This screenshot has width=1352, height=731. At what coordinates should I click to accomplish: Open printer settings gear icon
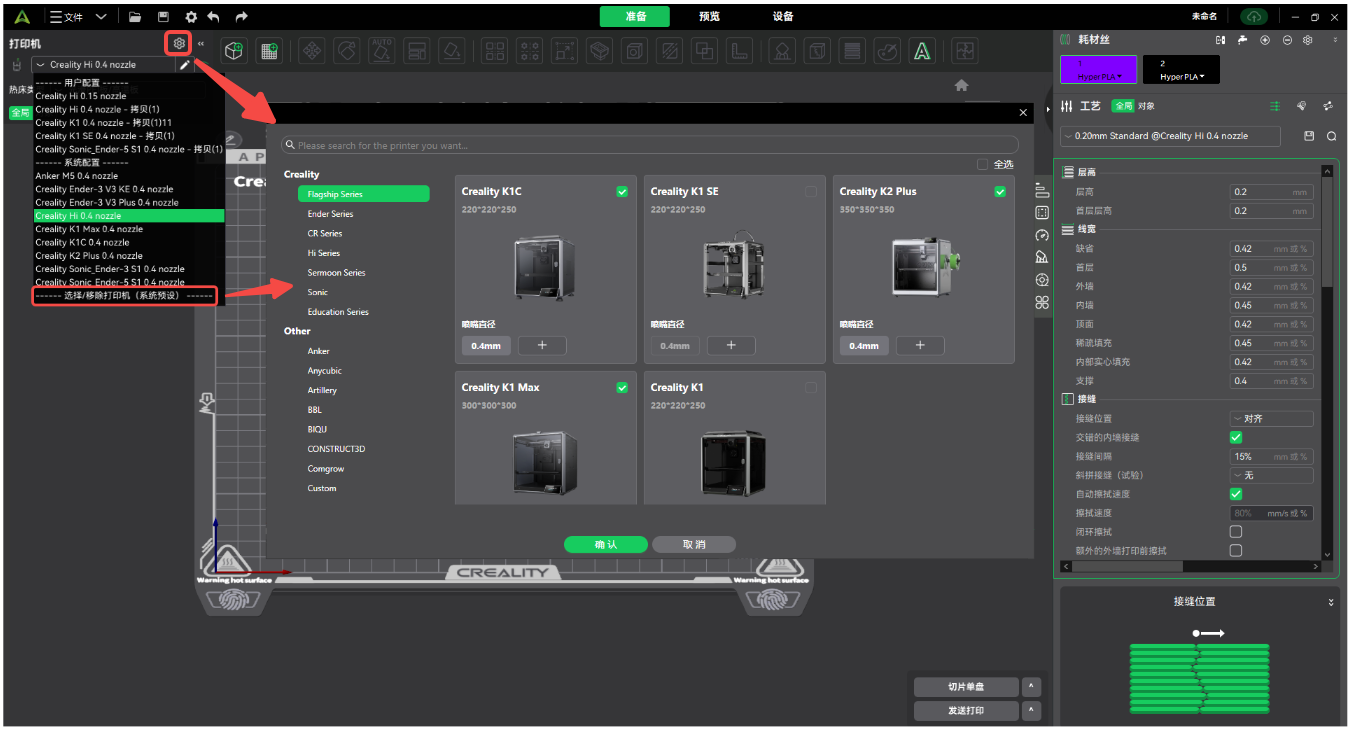tap(178, 43)
